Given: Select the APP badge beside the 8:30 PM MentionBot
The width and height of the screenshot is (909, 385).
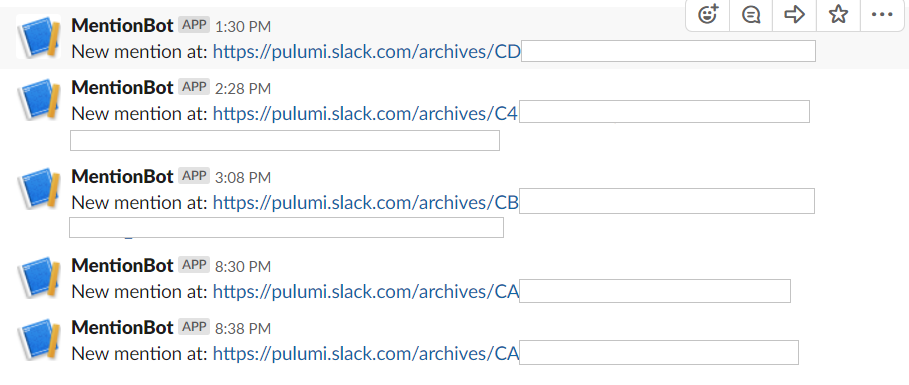Looking at the screenshot, I should [194, 265].
